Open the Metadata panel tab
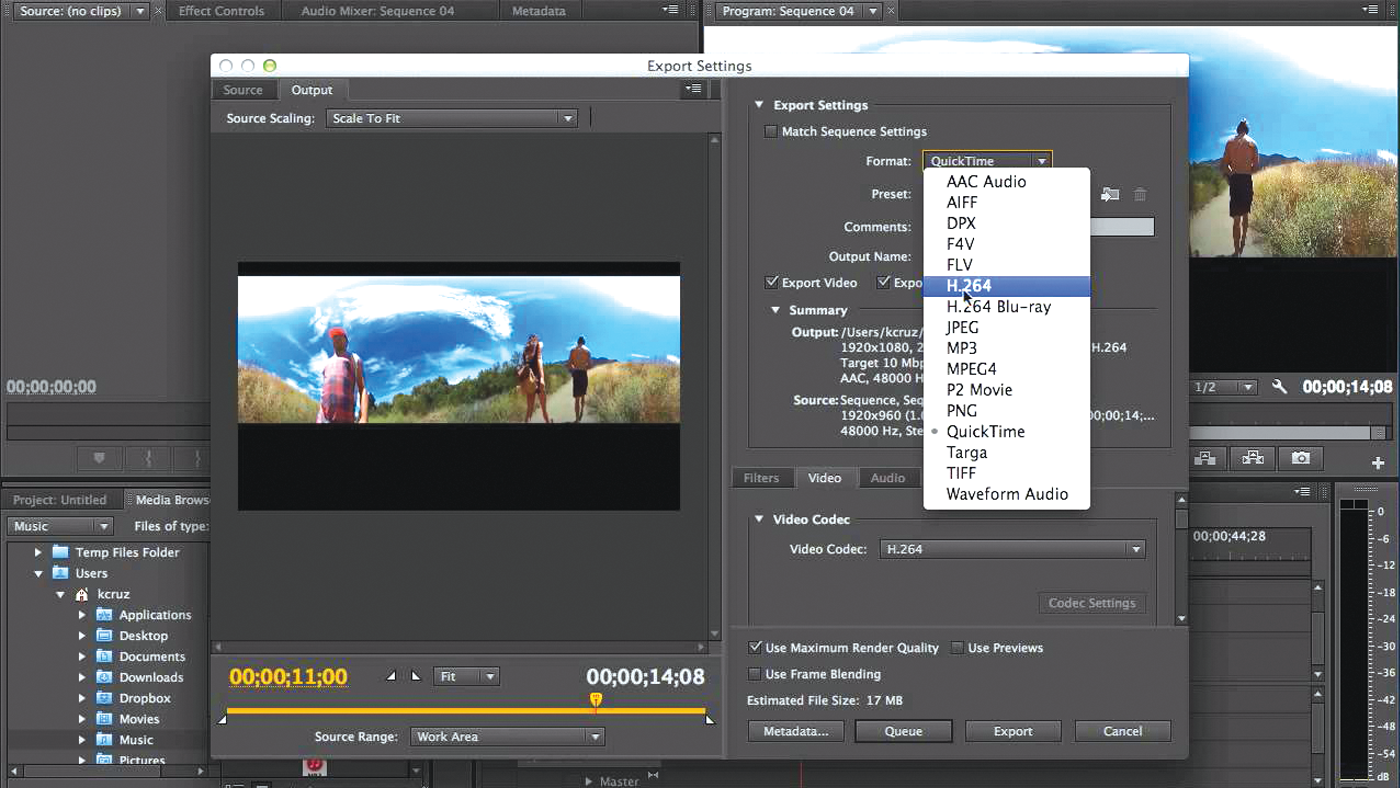 (538, 11)
